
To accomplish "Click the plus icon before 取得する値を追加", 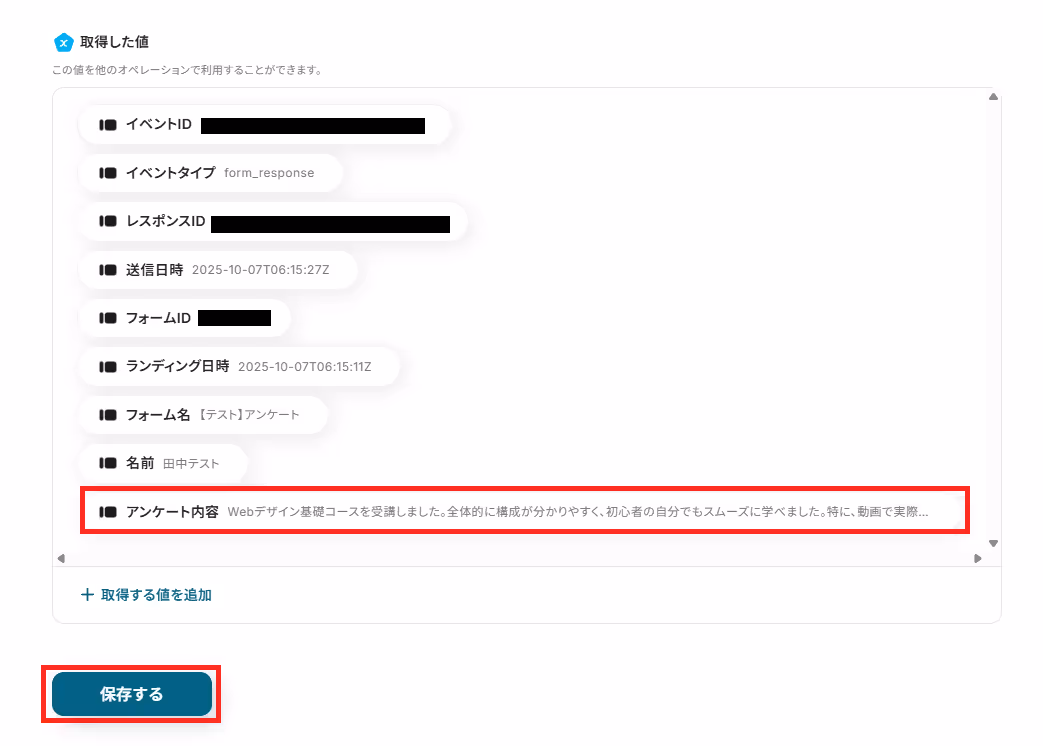I will [87, 594].
